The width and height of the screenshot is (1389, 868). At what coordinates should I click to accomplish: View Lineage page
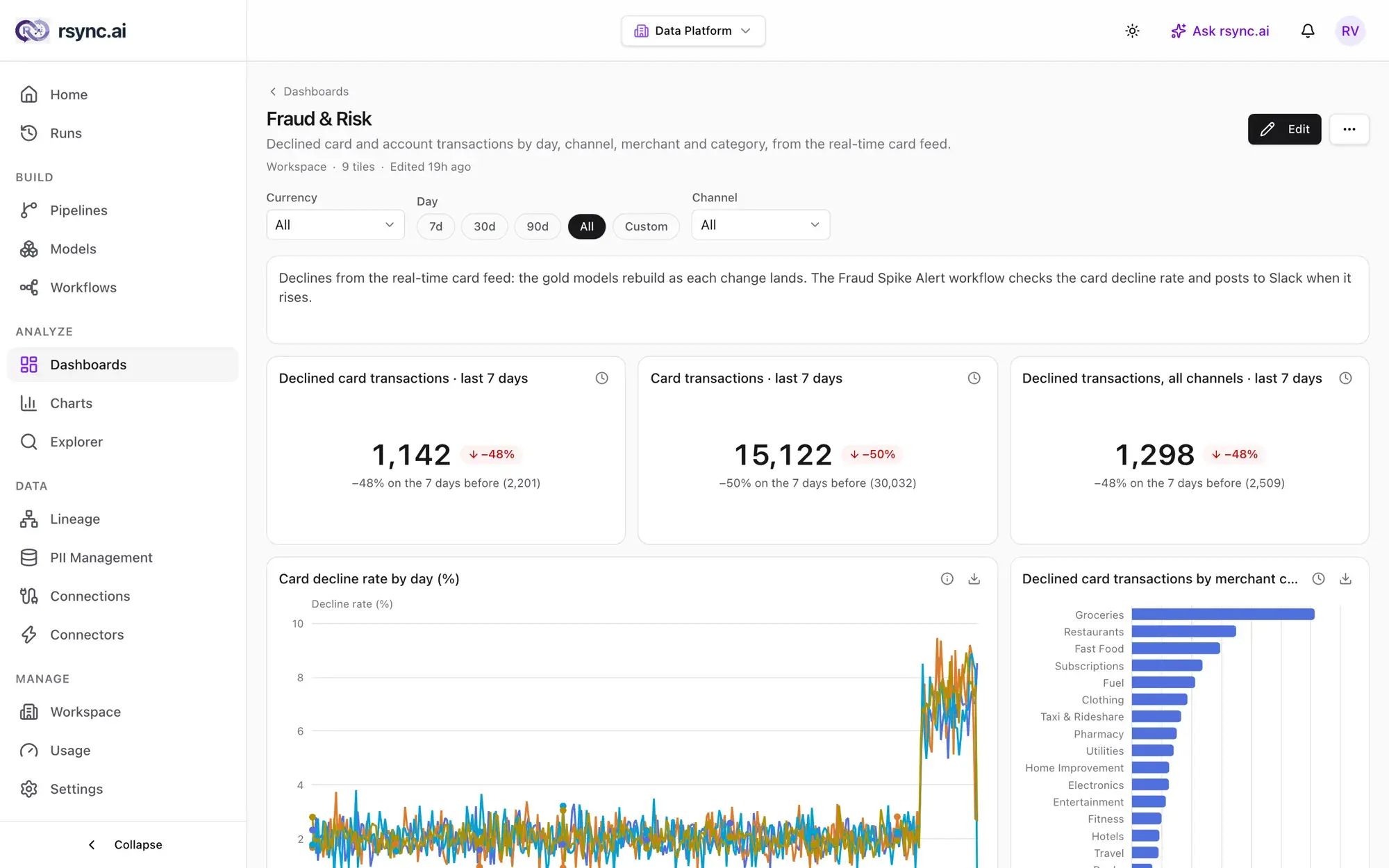pyautogui.click(x=123, y=519)
